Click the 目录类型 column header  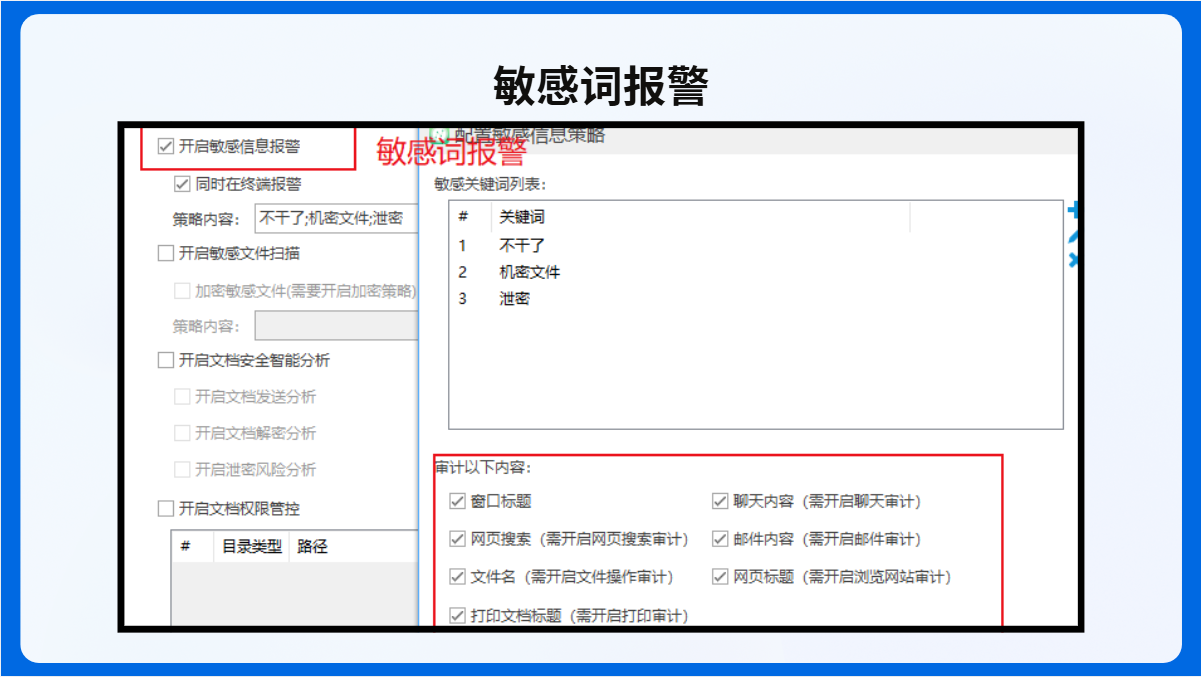coord(251,546)
